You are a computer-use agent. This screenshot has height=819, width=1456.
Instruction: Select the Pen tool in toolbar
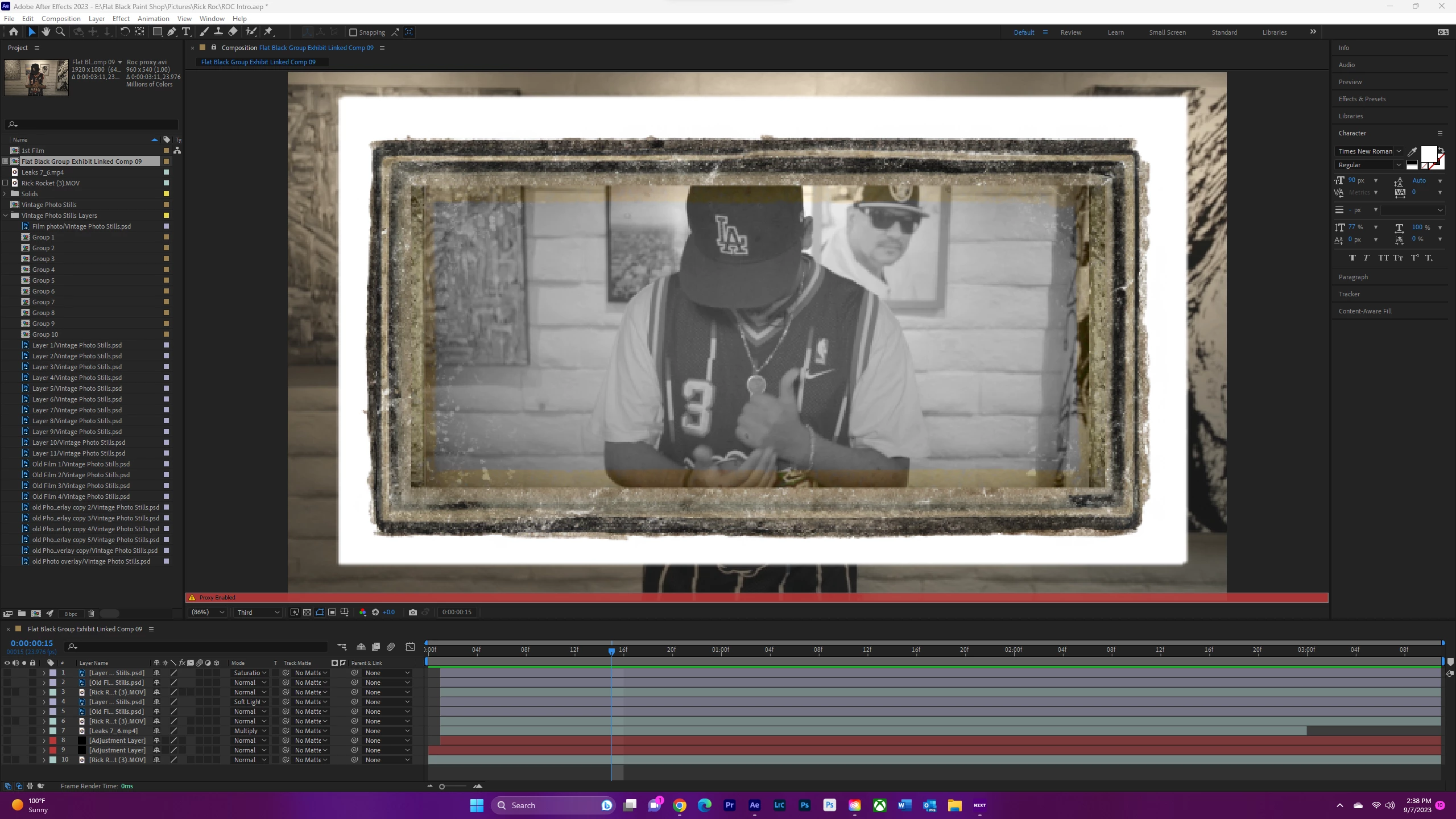[171, 32]
